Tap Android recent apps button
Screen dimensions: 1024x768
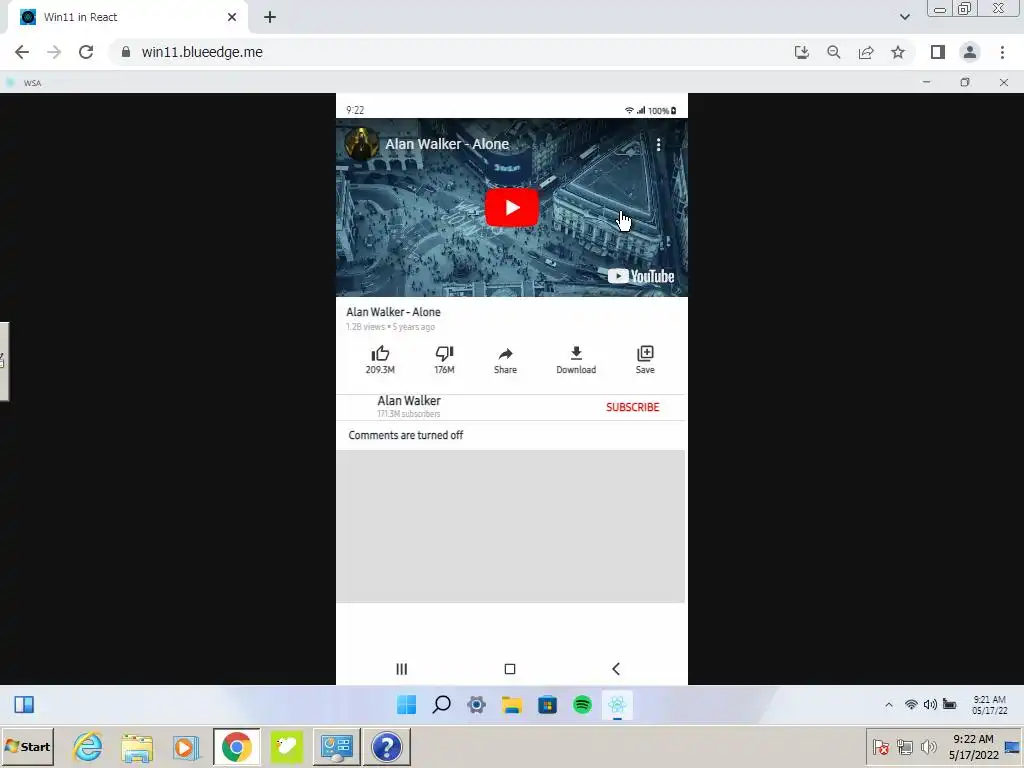pyautogui.click(x=402, y=669)
